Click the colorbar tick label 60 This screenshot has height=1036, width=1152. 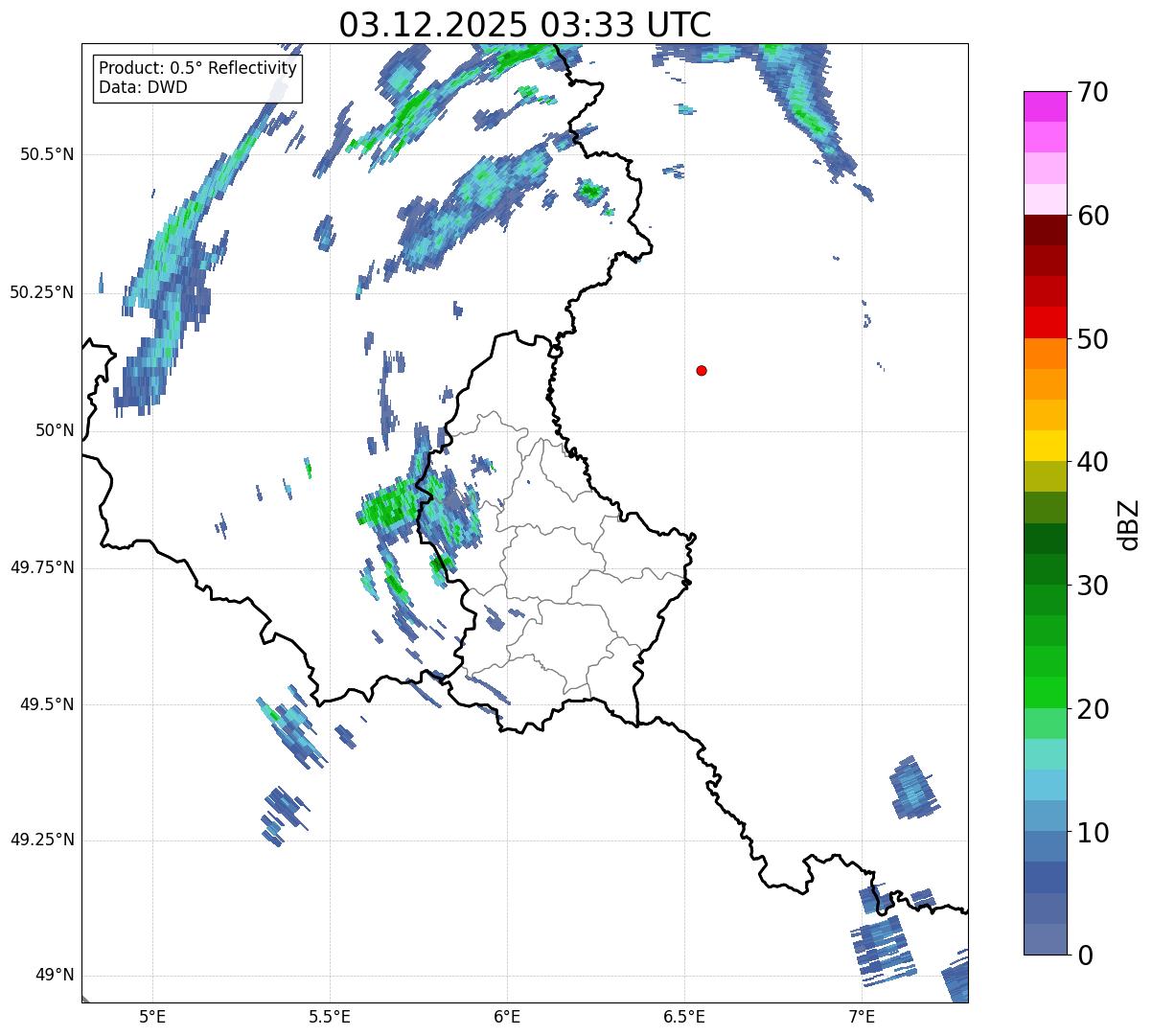(x=1093, y=216)
